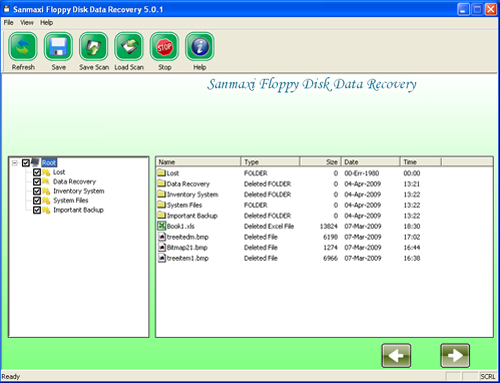Click the Save Scan toolbar icon
Image resolution: width=500 pixels, height=383 pixels.
[94, 46]
